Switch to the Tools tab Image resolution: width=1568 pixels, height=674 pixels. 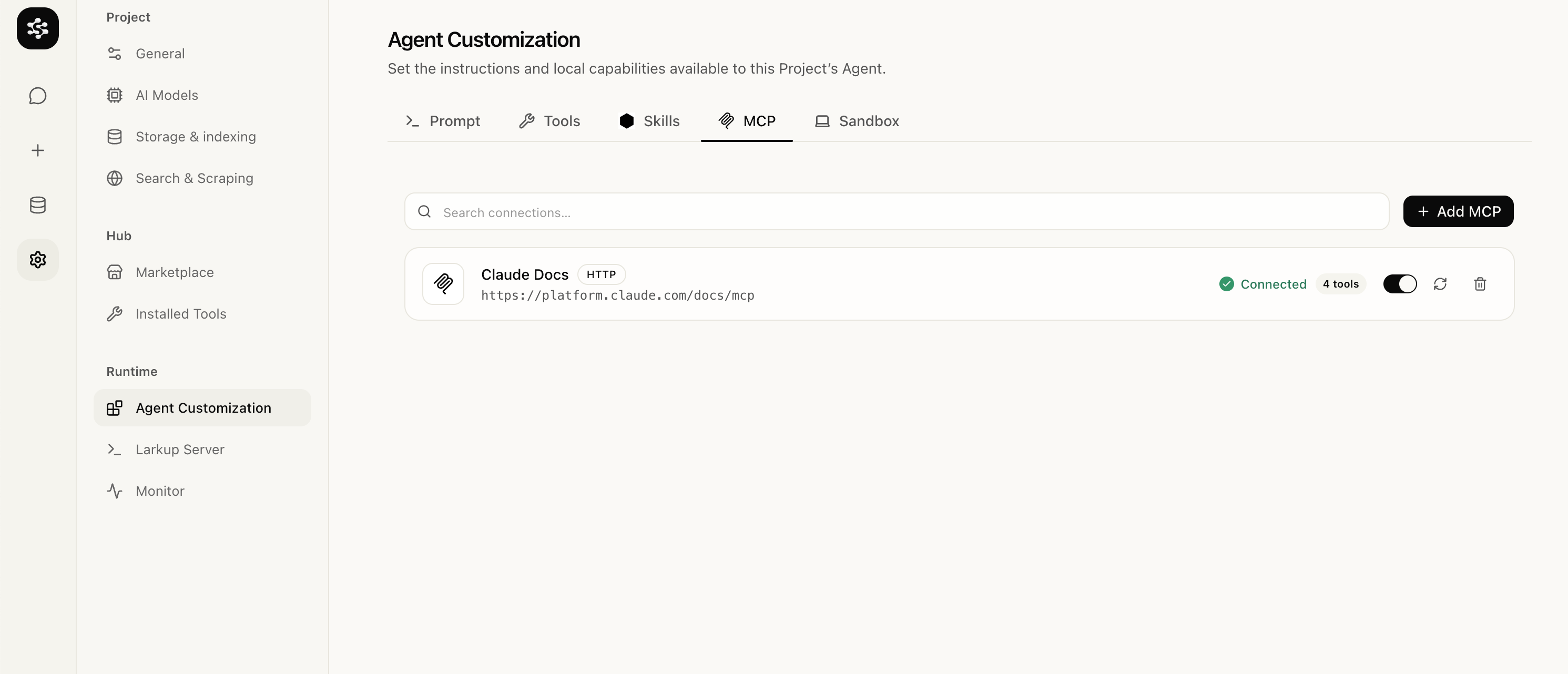click(549, 121)
